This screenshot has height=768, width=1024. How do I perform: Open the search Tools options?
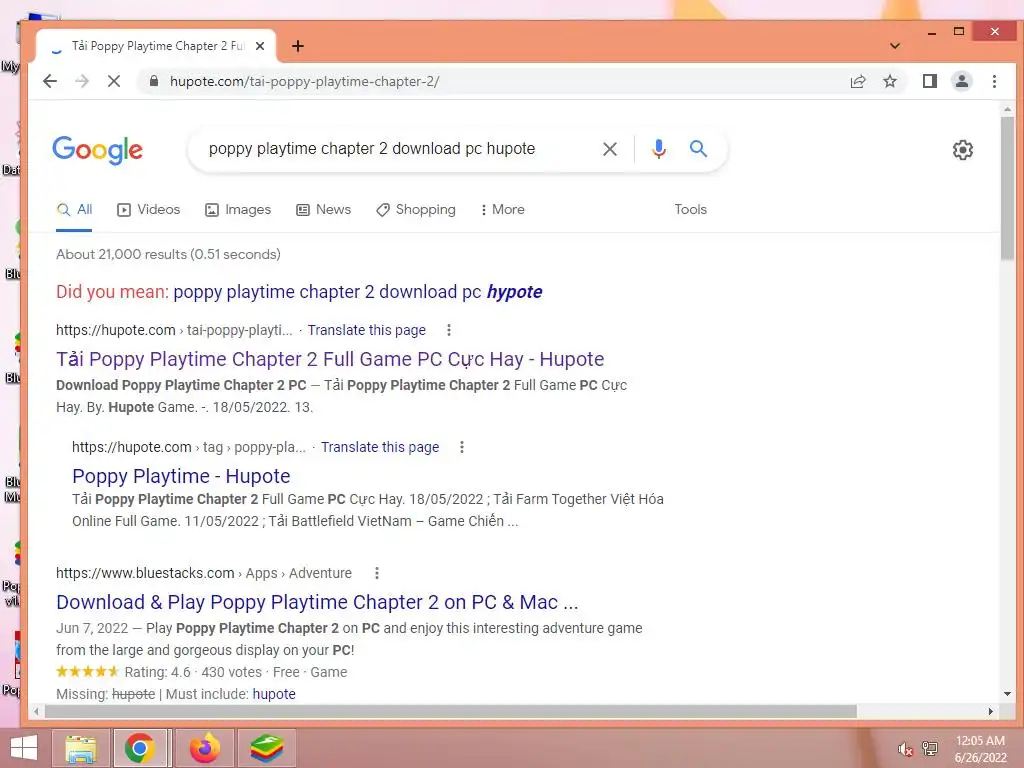tap(690, 210)
